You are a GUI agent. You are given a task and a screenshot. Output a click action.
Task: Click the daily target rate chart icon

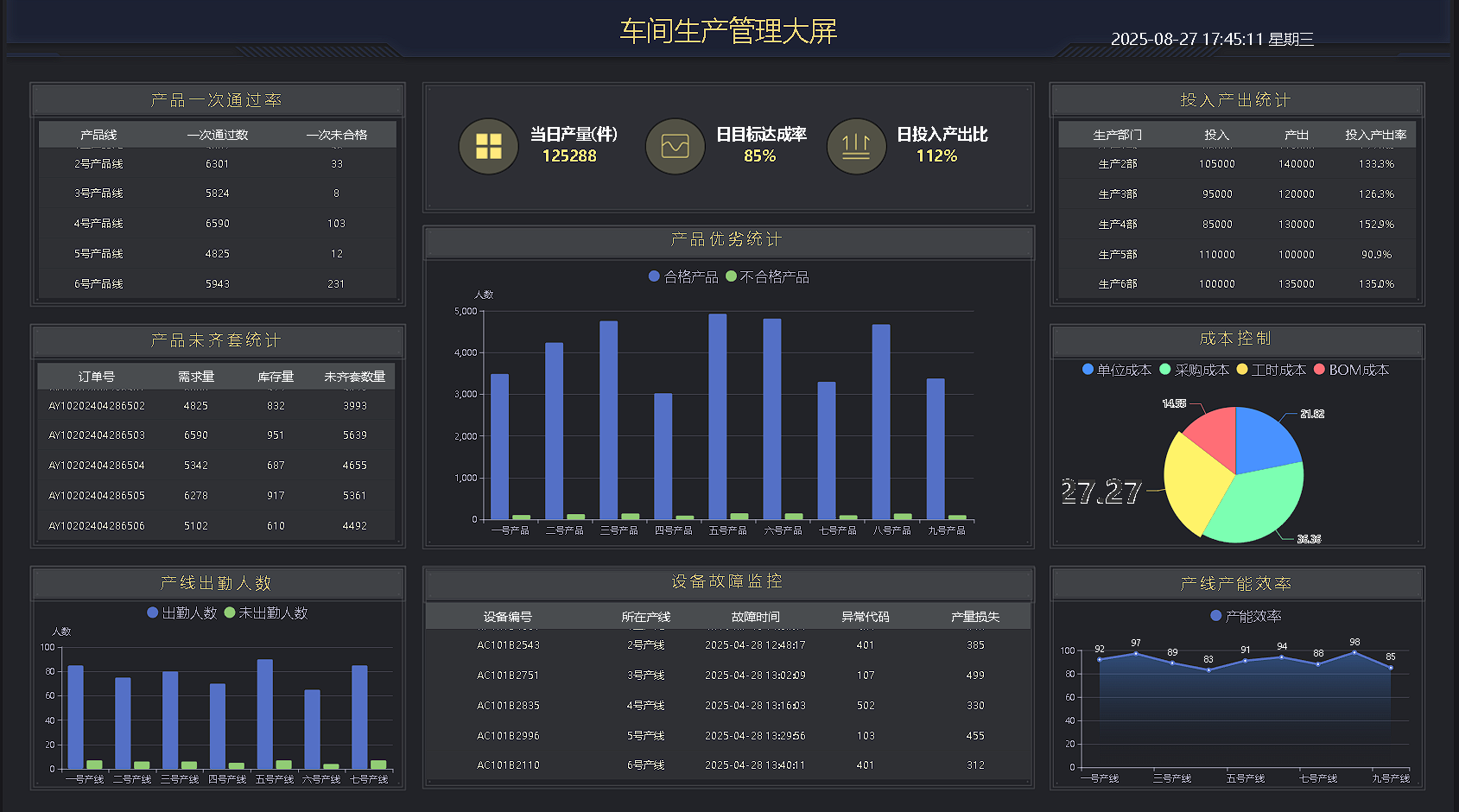(x=675, y=146)
